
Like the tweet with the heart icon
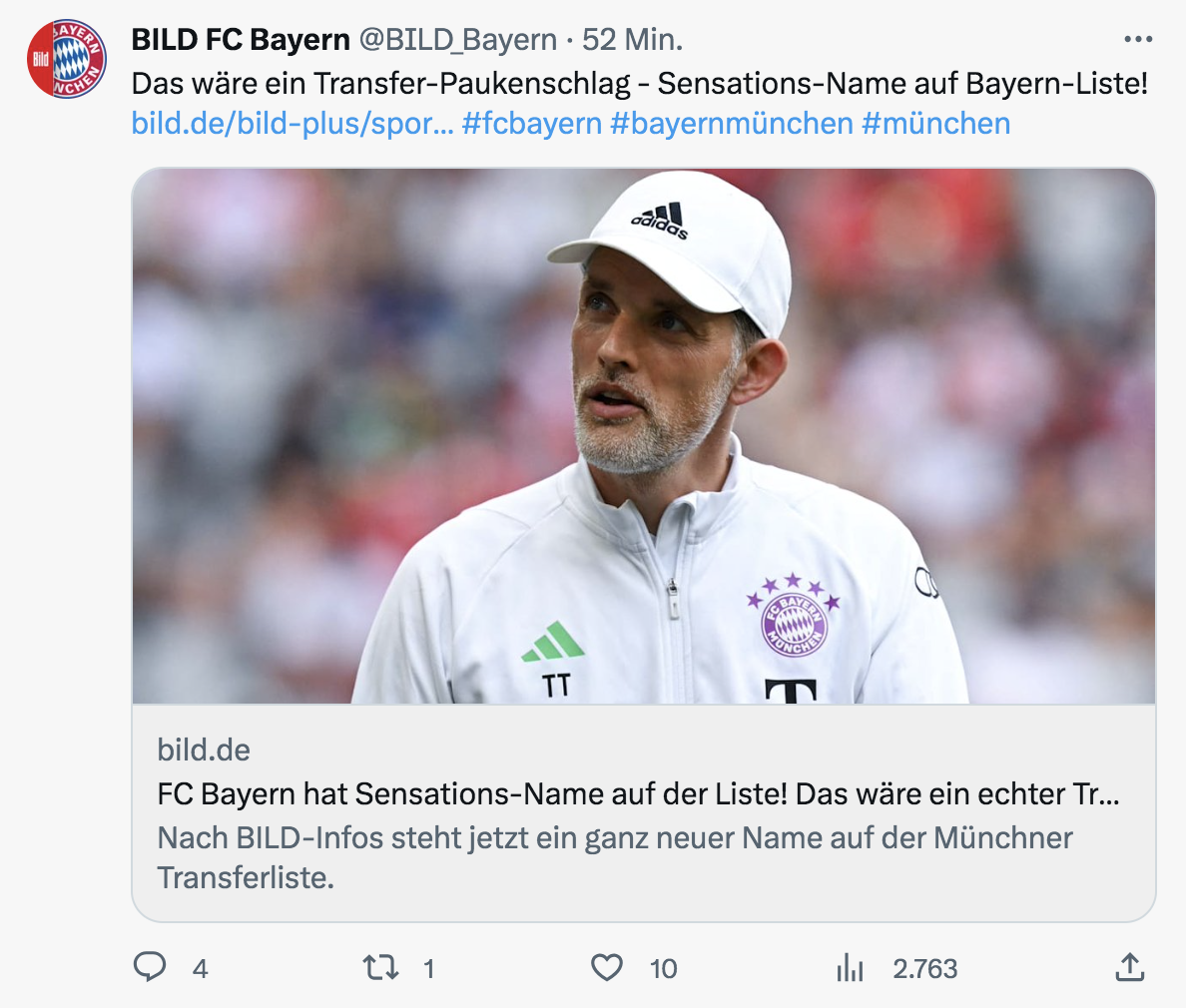607,967
